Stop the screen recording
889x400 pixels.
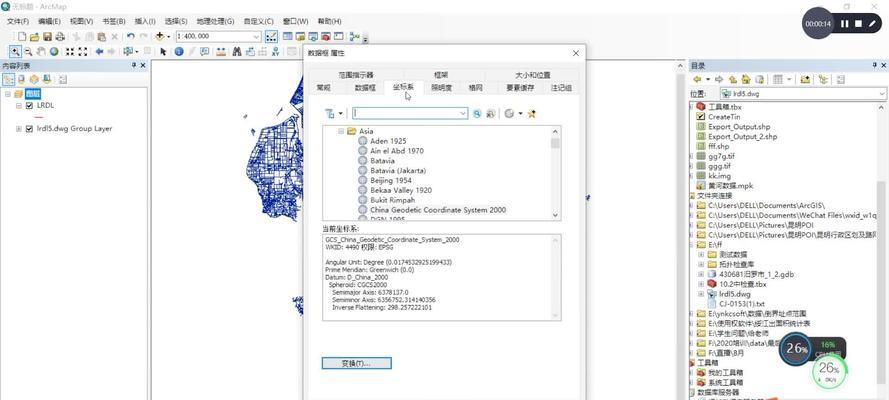(858, 24)
